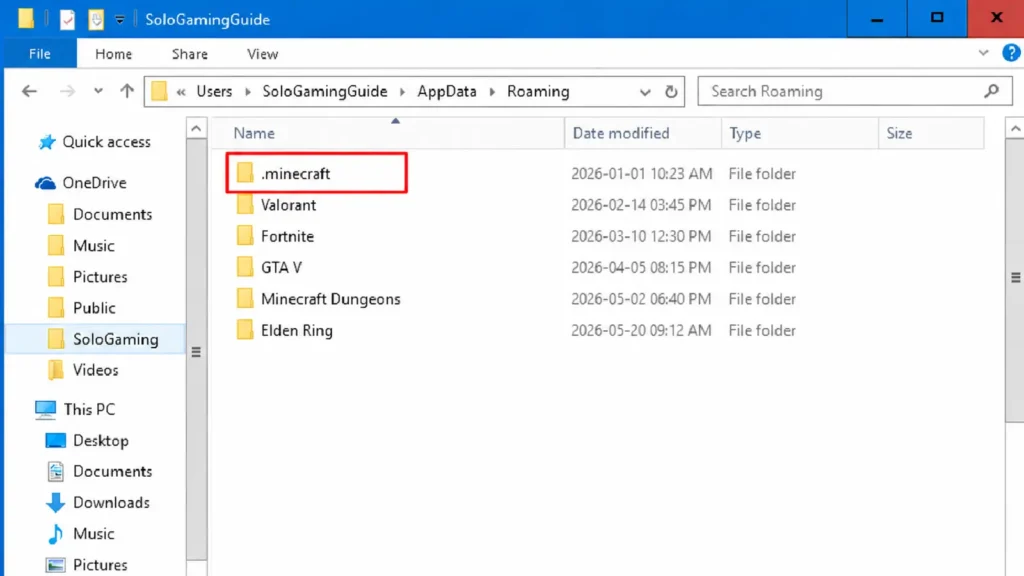The image size is (1024, 576).
Task: Click the This PC computer icon
Action: click(46, 409)
